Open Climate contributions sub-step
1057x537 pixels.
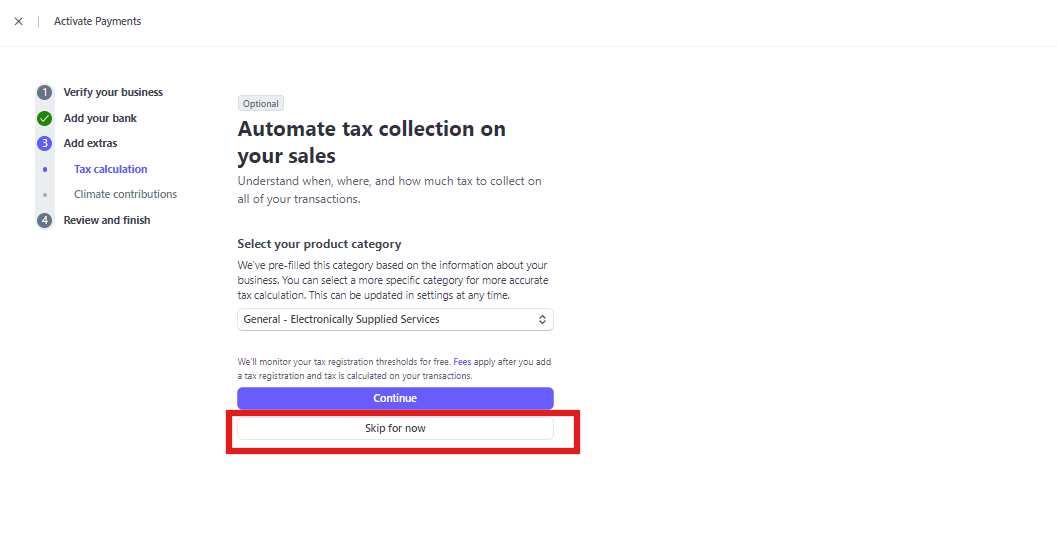click(x=125, y=194)
